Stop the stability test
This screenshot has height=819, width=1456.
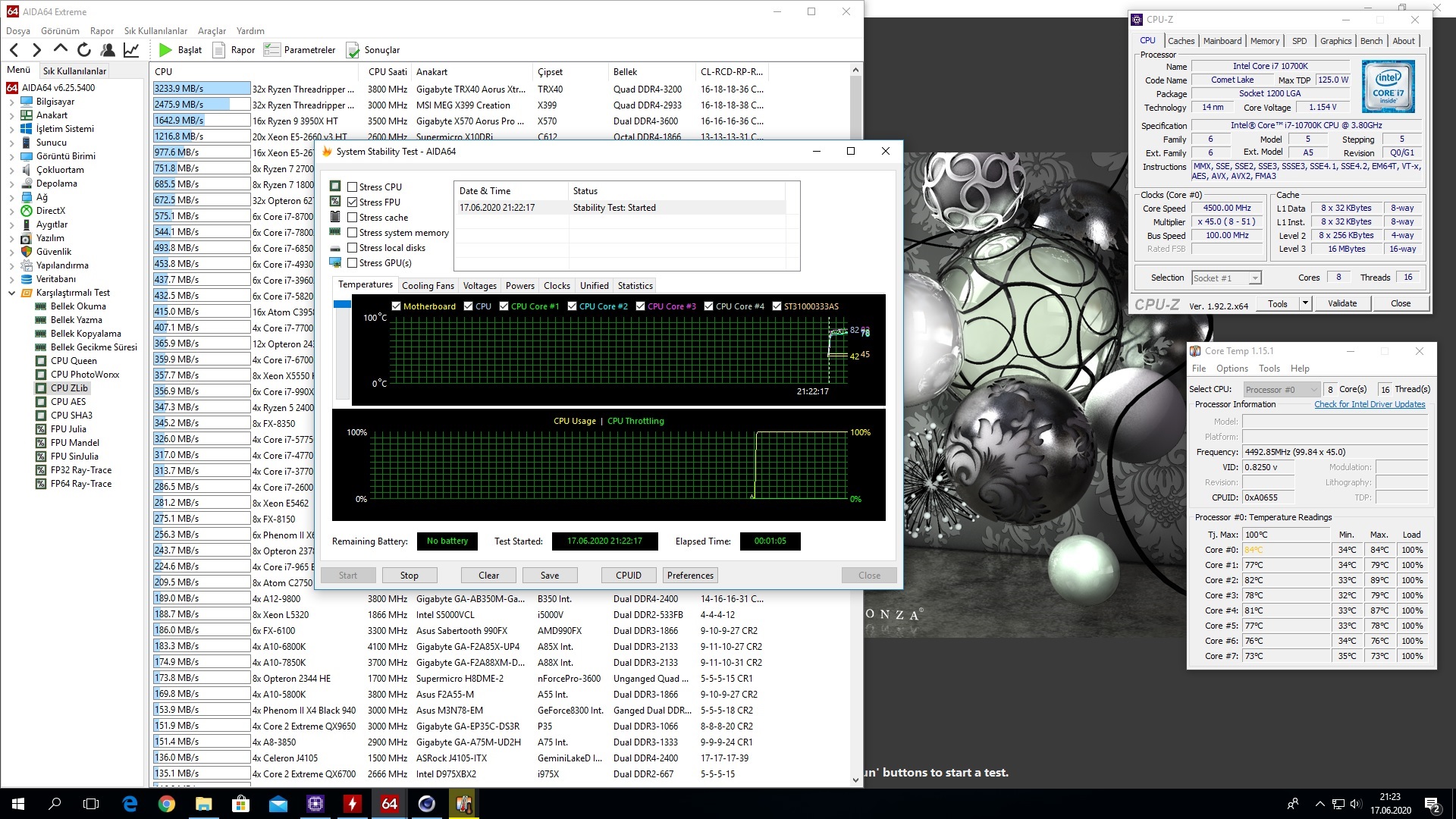point(409,576)
